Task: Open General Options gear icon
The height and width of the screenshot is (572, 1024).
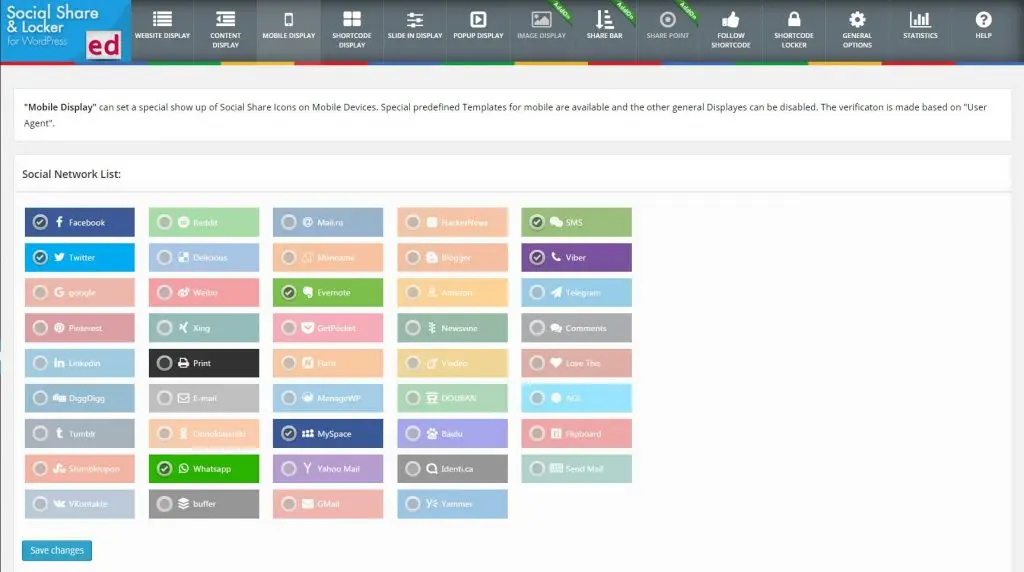Action: 857,20
